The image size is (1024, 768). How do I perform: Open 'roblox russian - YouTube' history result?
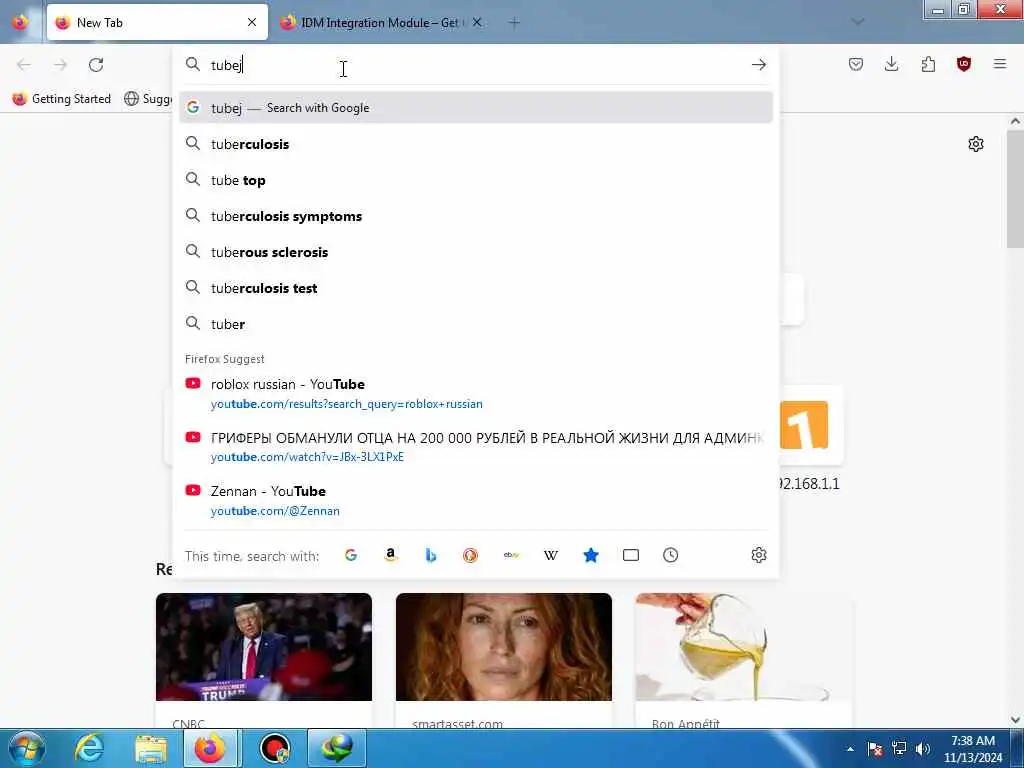click(x=475, y=393)
